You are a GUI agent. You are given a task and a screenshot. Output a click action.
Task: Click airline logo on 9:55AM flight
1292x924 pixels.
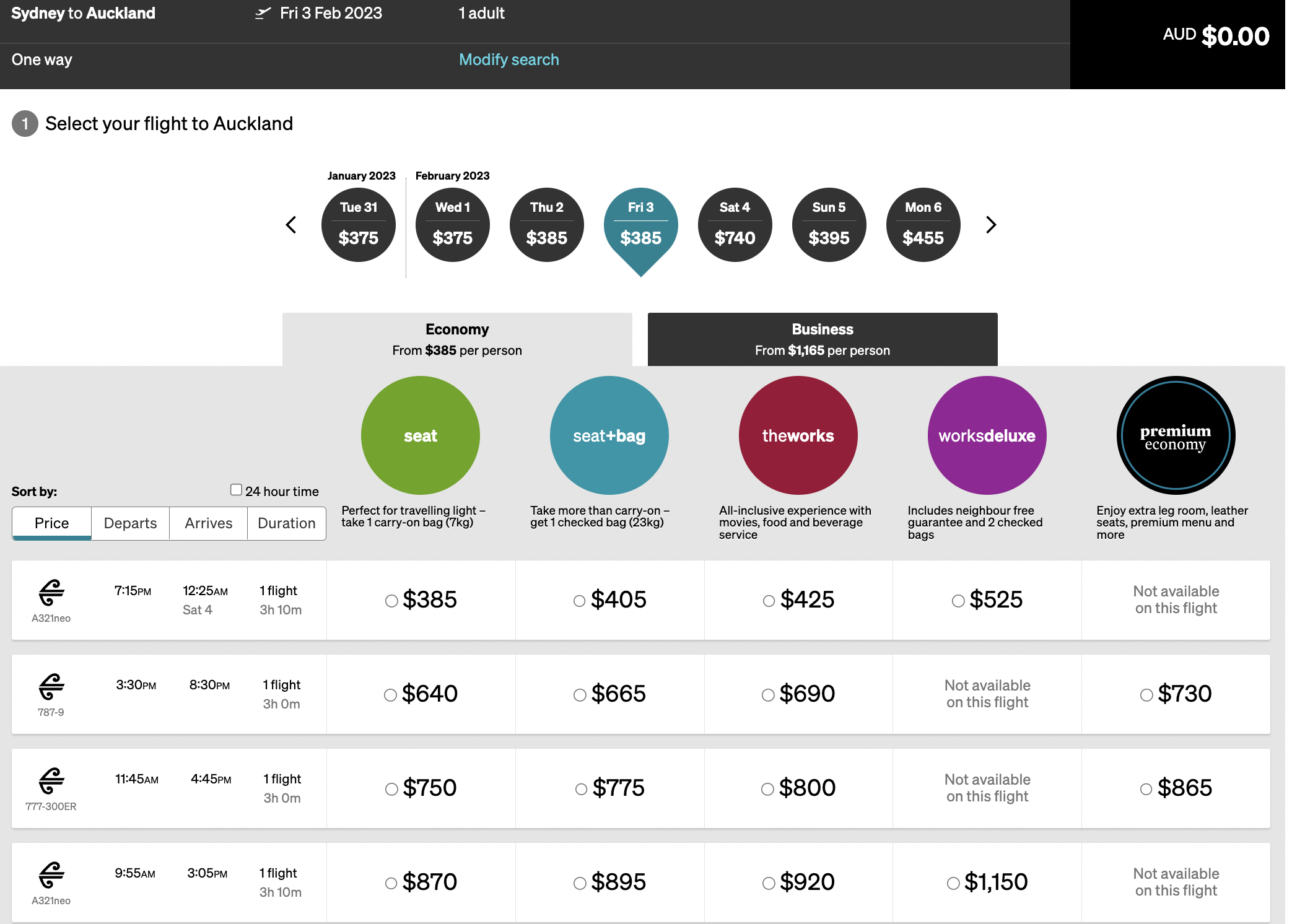(x=51, y=875)
